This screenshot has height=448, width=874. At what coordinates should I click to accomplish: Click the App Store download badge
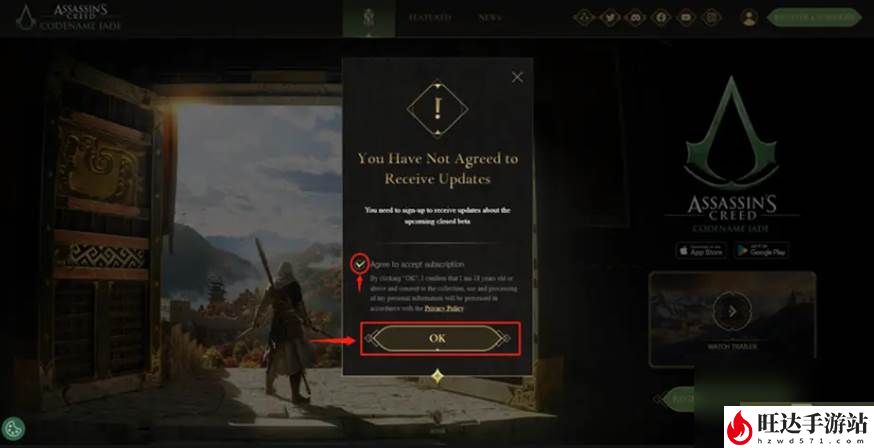(x=701, y=250)
